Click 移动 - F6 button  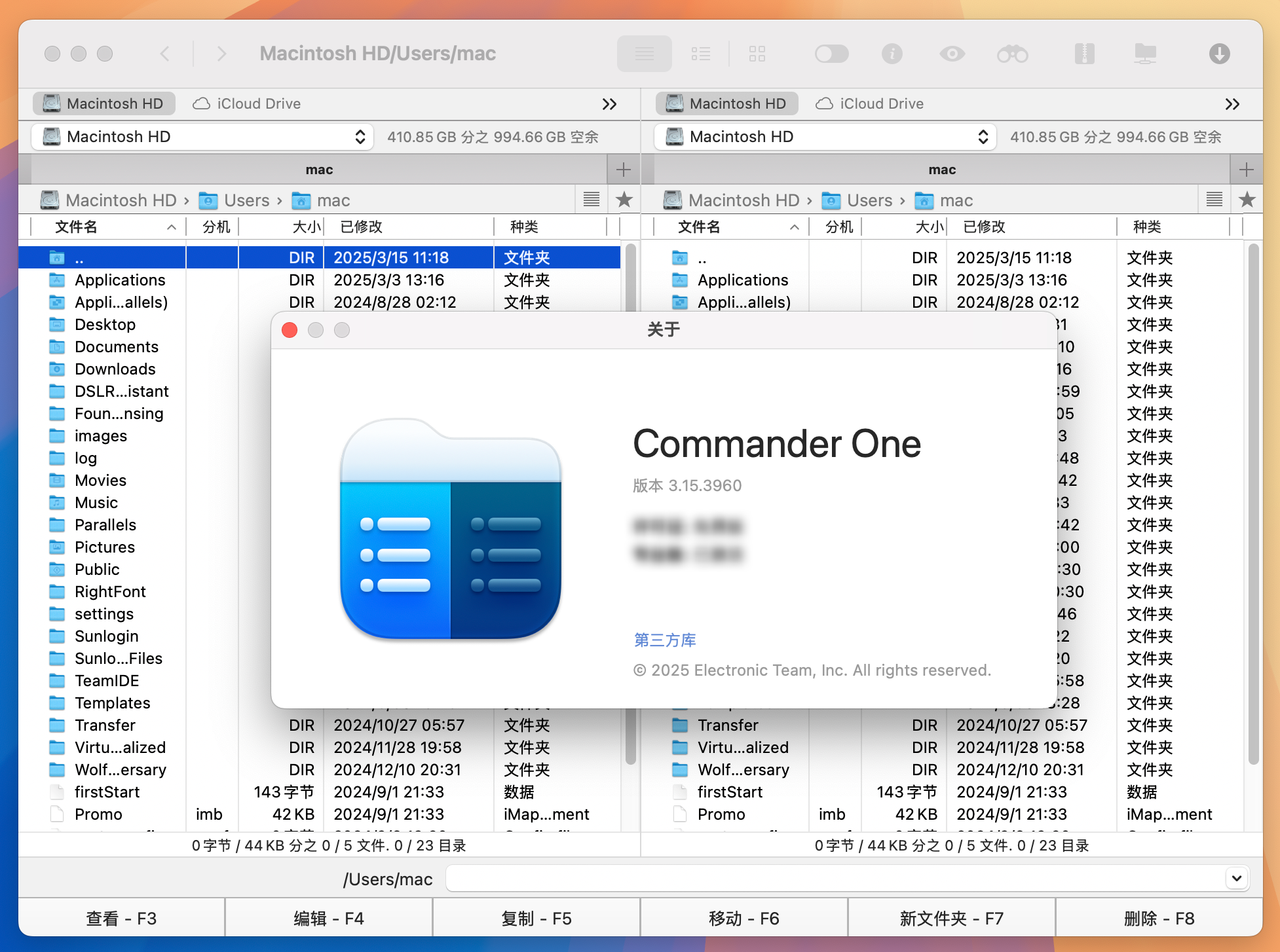744,919
